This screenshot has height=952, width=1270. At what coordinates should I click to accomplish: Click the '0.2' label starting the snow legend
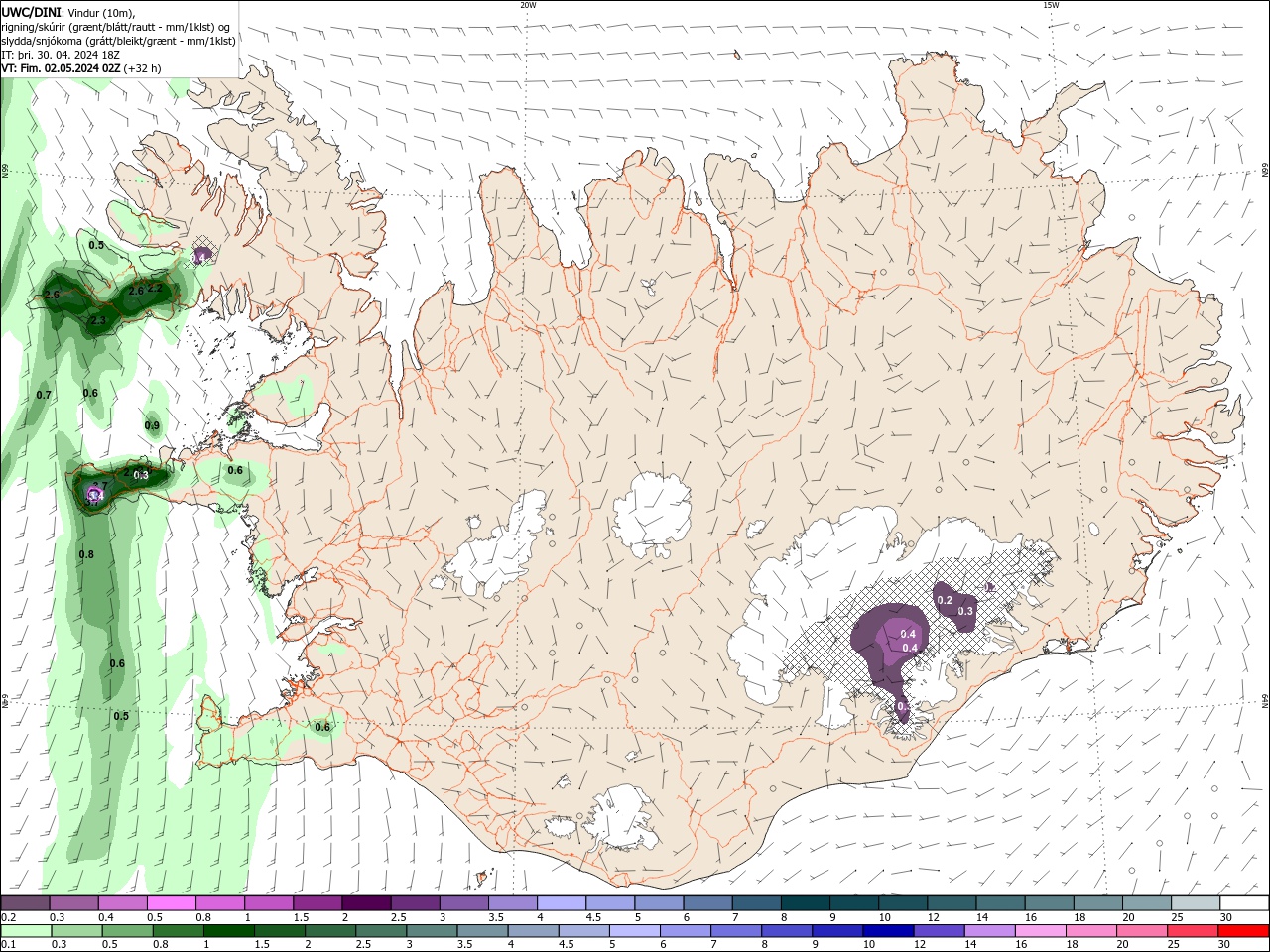click(x=9, y=917)
